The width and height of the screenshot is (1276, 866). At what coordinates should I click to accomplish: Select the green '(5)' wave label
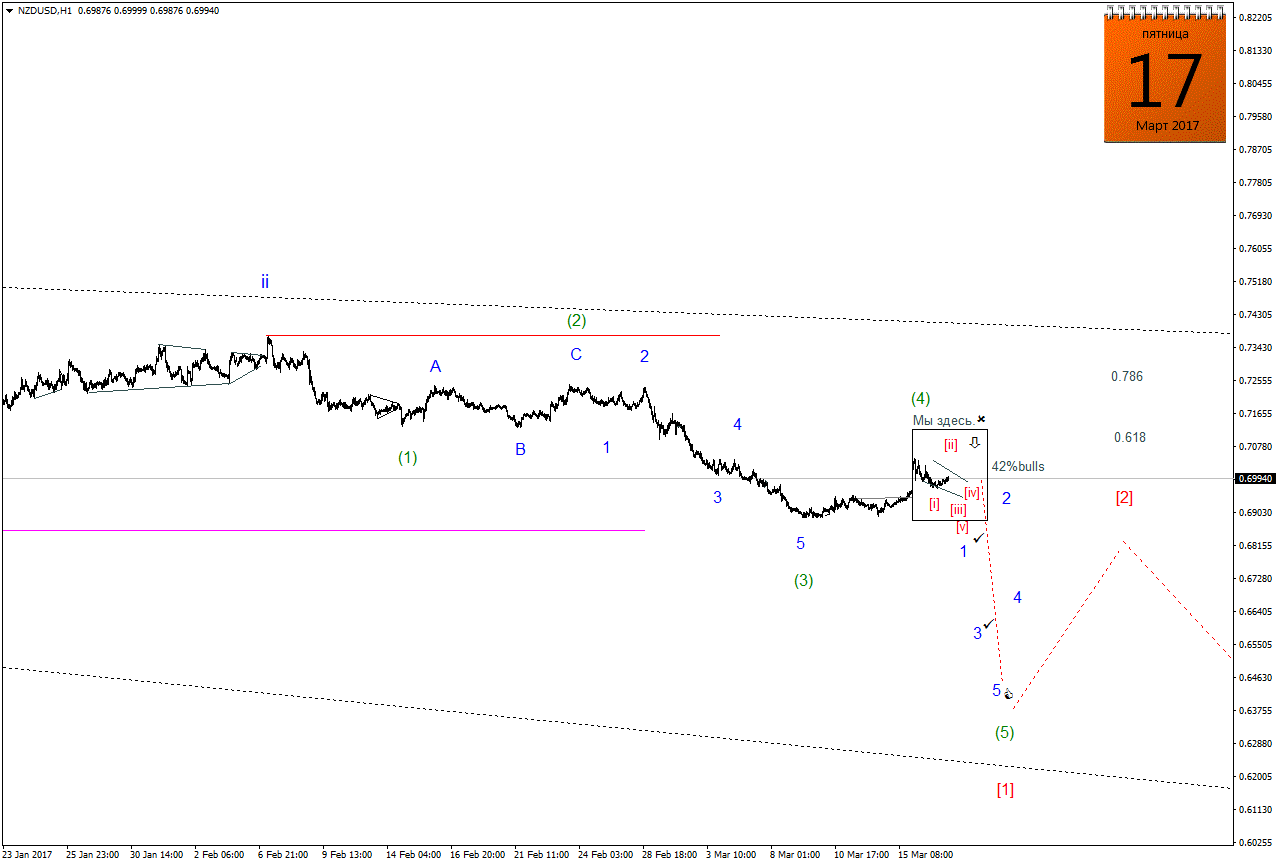click(x=1004, y=732)
